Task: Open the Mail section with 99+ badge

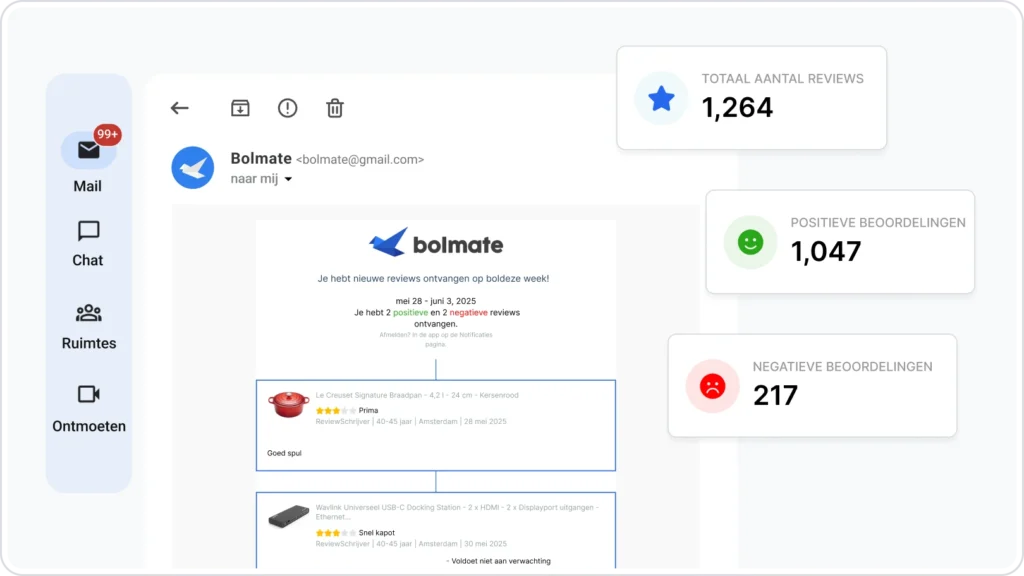Action: [88, 160]
